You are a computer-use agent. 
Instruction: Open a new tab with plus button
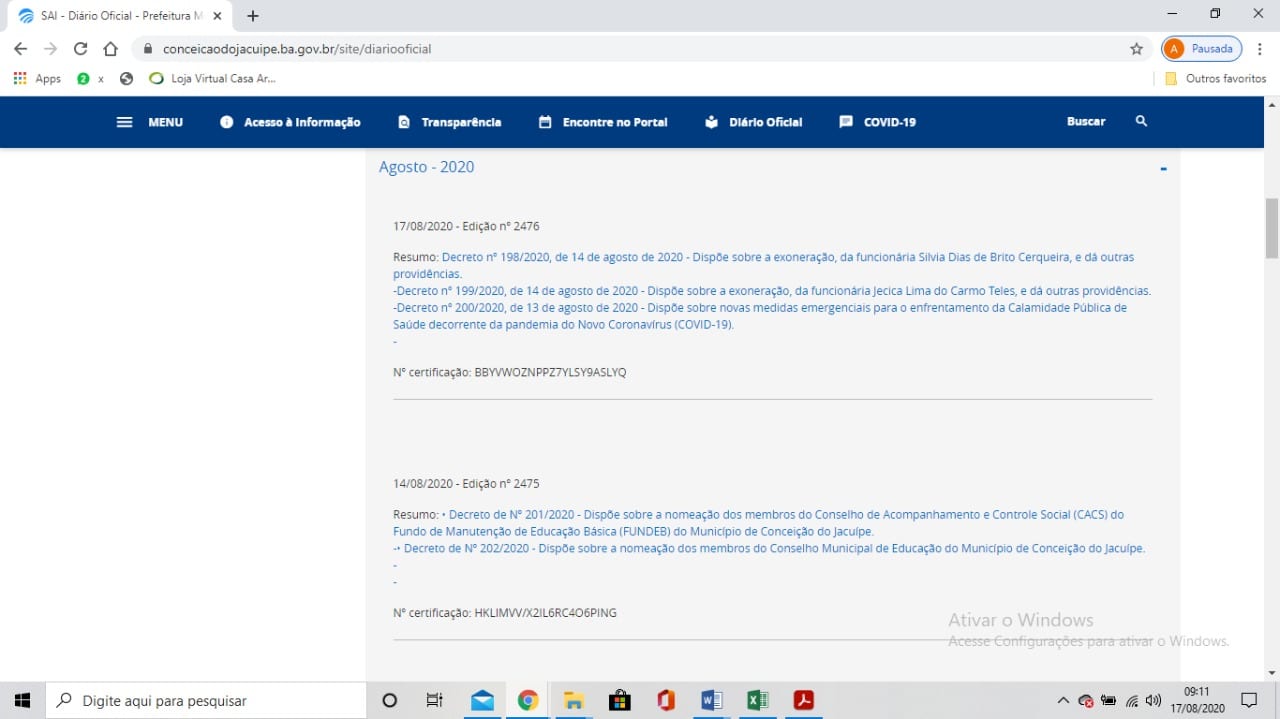pyautogui.click(x=253, y=16)
